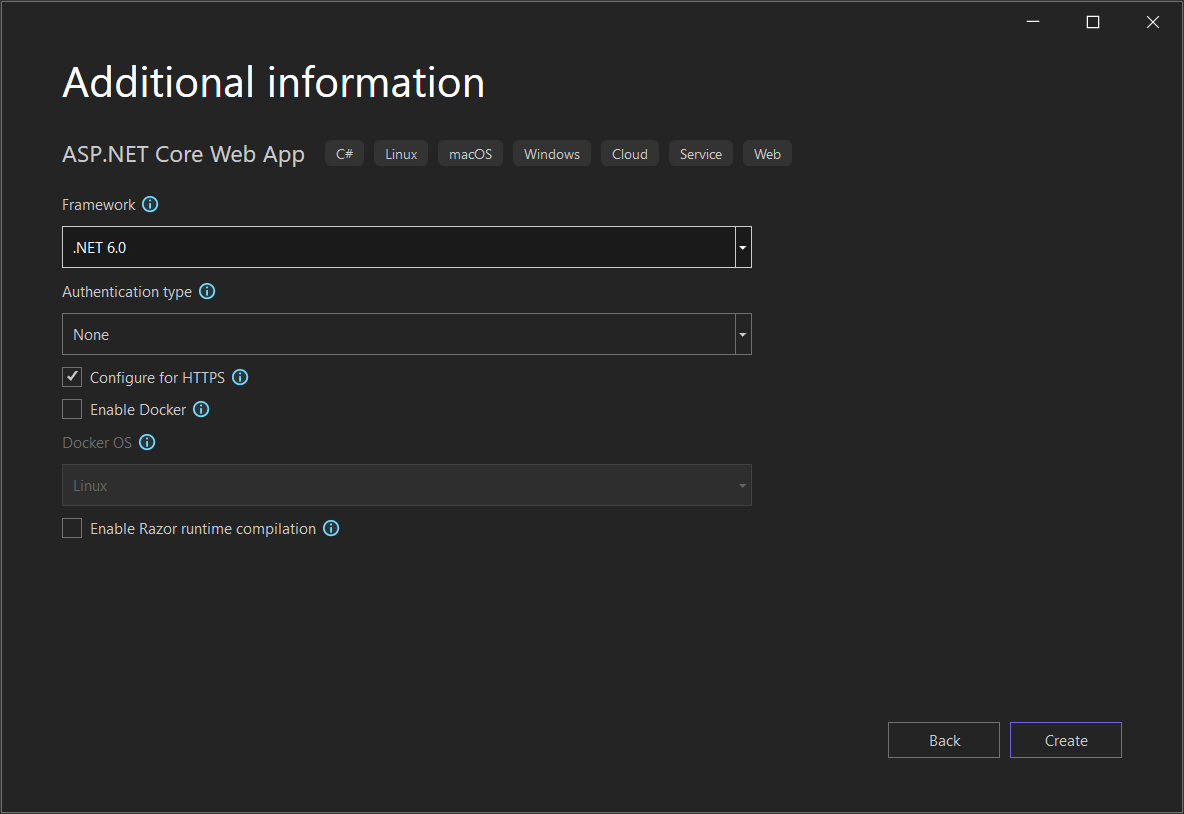Click the Web tag
Image resolution: width=1184 pixels, height=814 pixels.
tap(767, 153)
